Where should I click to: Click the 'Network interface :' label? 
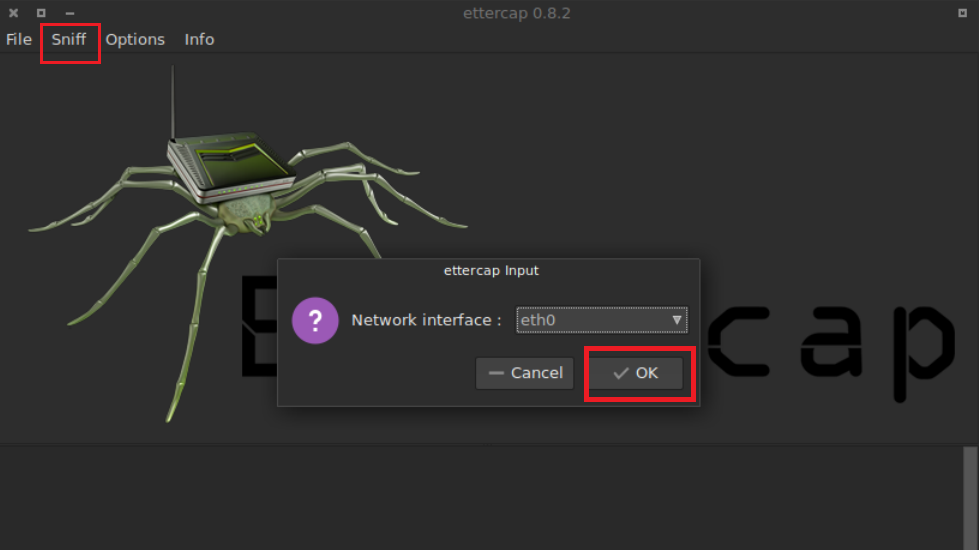[x=426, y=320]
